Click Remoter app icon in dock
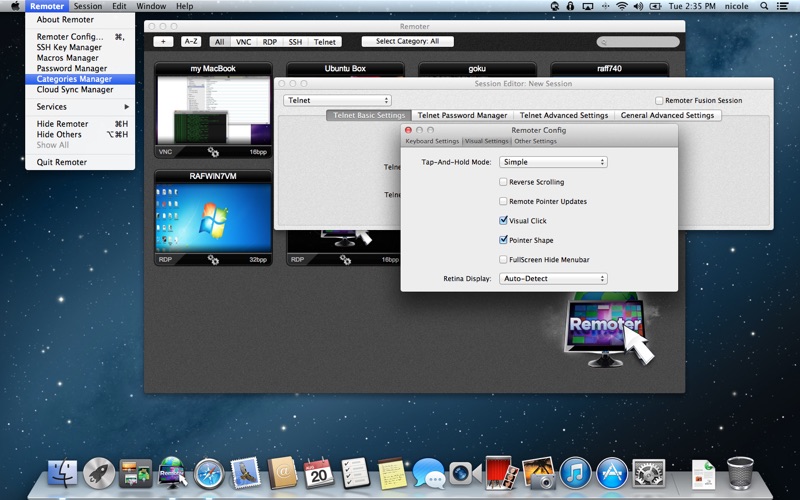Image resolution: width=800 pixels, height=500 pixels. tap(172, 472)
